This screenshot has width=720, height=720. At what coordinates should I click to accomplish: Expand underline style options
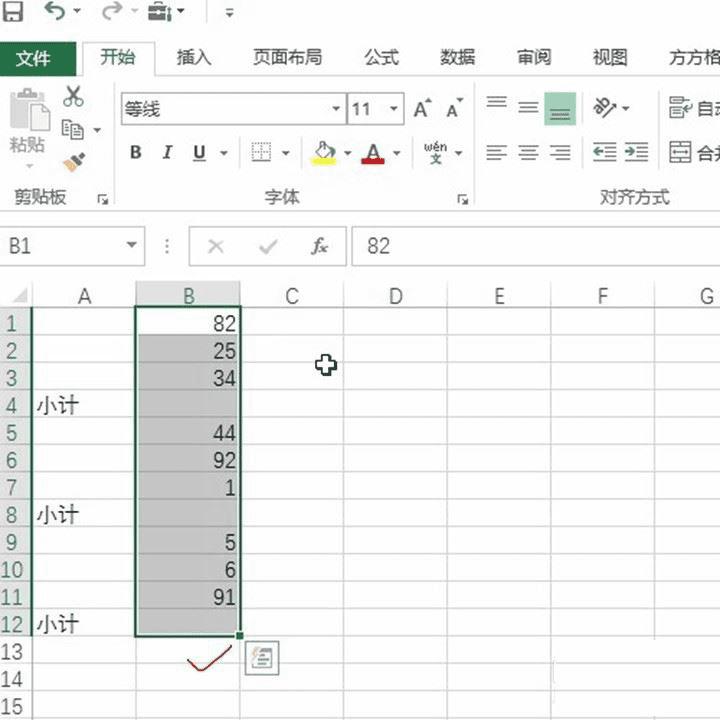pyautogui.click(x=224, y=153)
